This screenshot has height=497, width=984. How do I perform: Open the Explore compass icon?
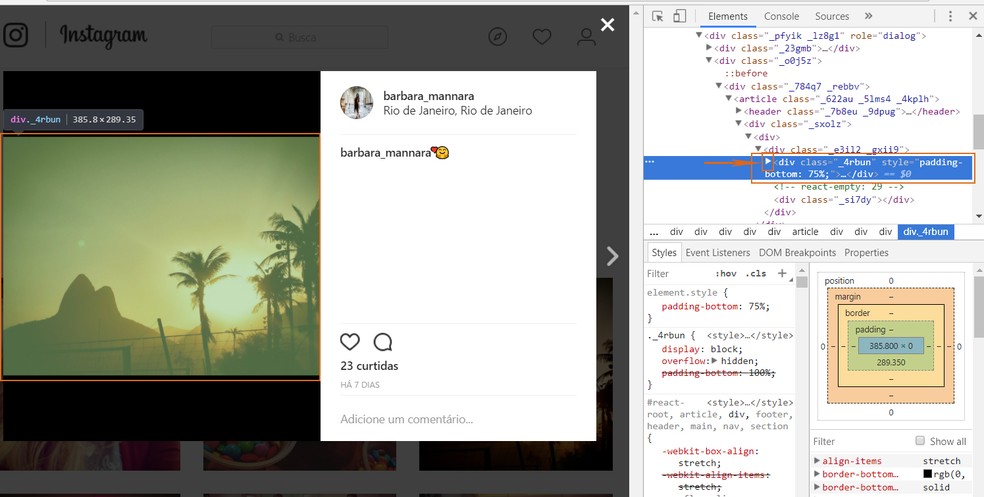coord(498,37)
